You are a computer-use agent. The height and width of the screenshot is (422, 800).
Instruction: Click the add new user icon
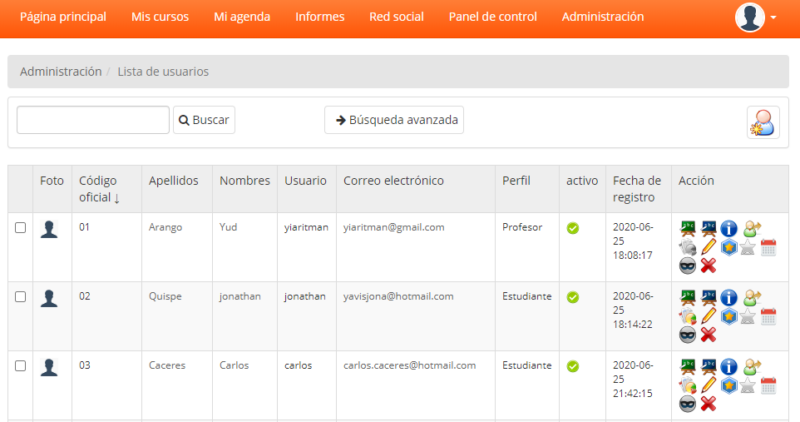click(763, 121)
